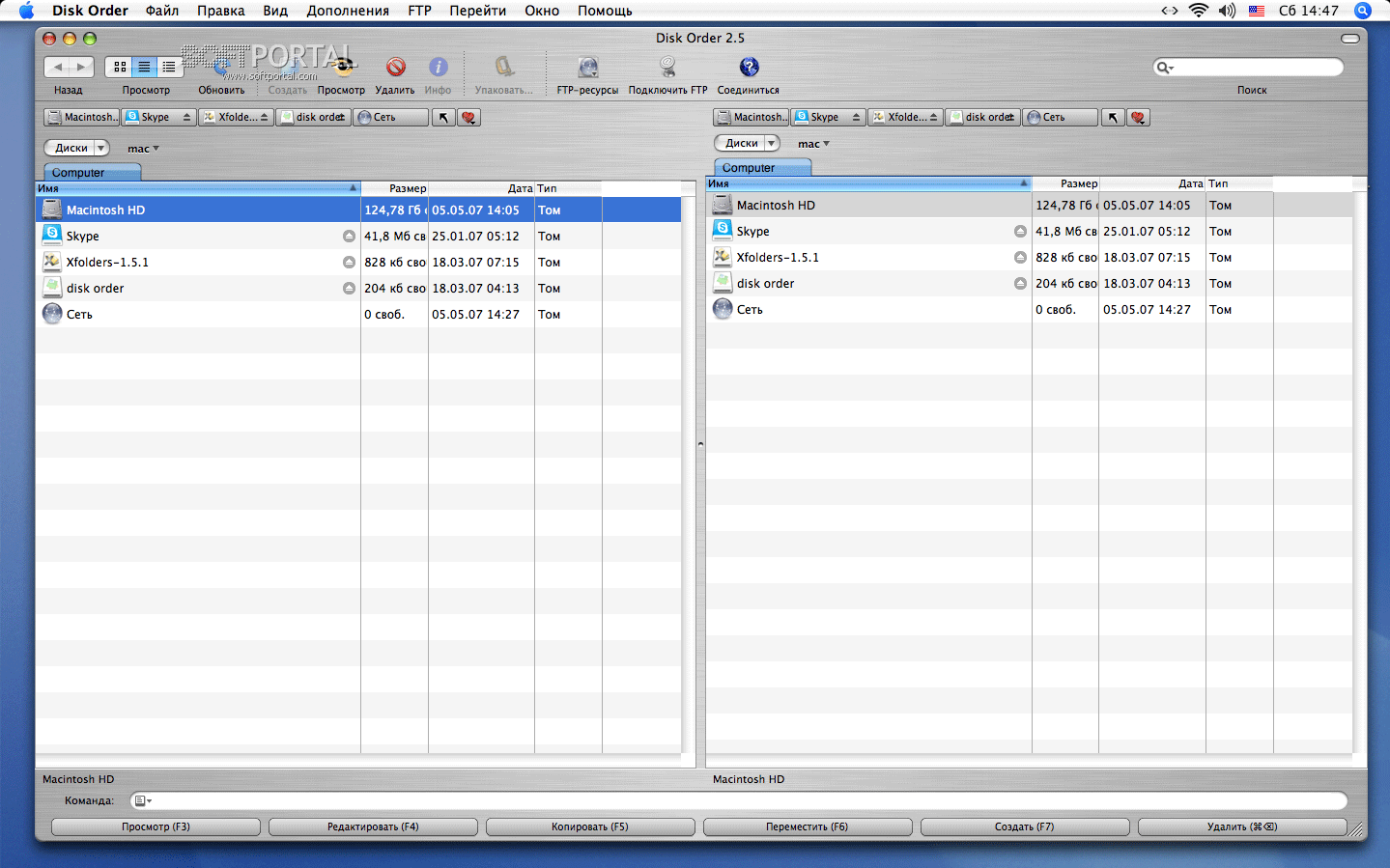Viewport: 1390px width, 868px height.
Task: Eject disk order volume in right panel list
Action: click(x=1020, y=283)
